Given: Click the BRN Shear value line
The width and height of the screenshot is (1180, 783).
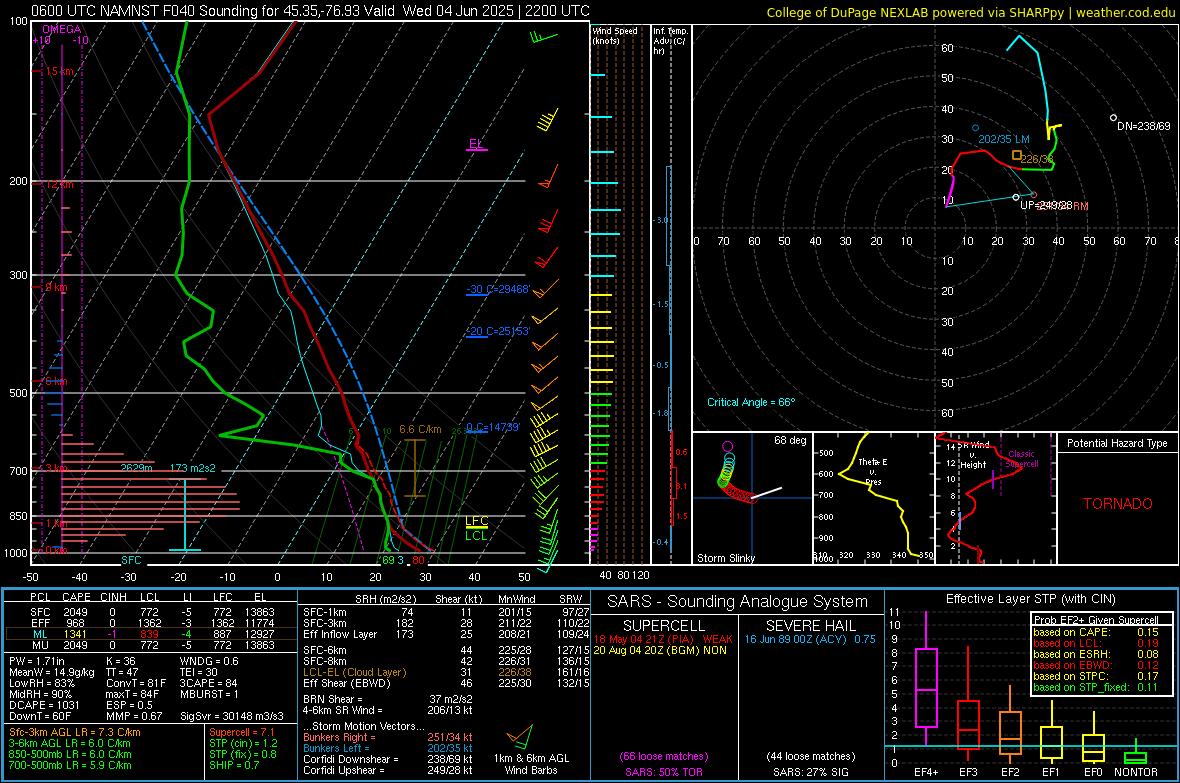Looking at the screenshot, I should 388,699.
